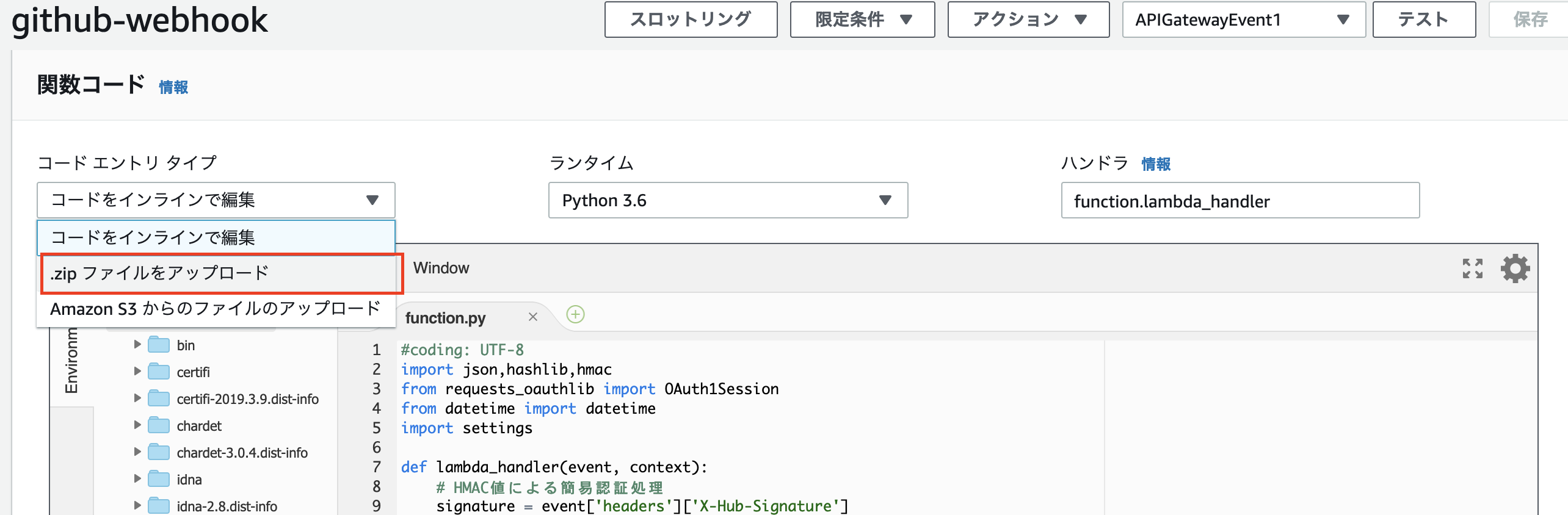Expand the chardet-3.0.4.dist-info tree arrow
The width and height of the screenshot is (1568, 515).
pyautogui.click(x=137, y=452)
